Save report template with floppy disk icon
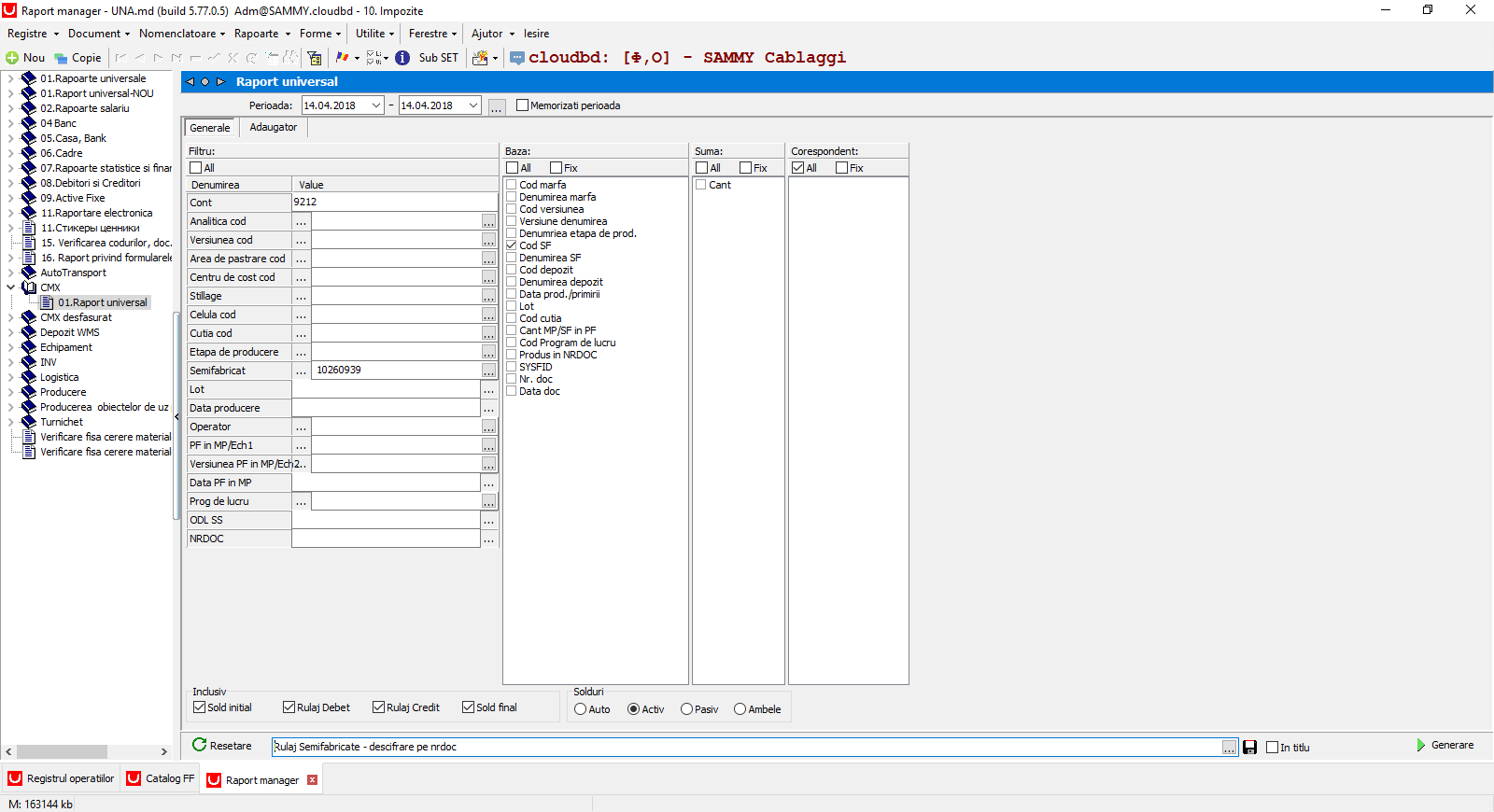The width and height of the screenshot is (1494, 812). point(1249,748)
